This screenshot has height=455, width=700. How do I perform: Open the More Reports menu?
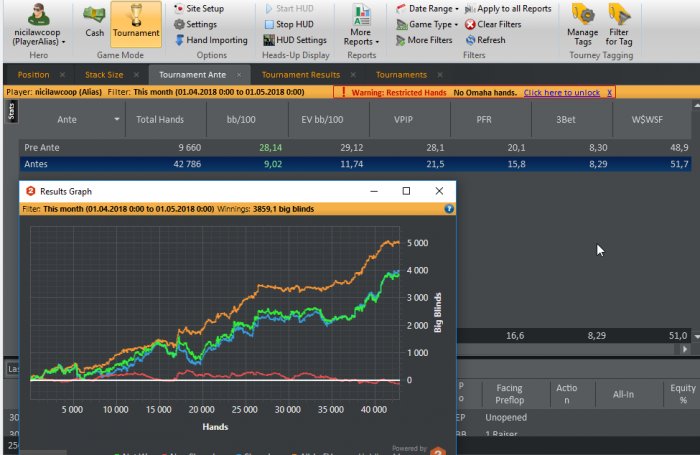[361, 25]
